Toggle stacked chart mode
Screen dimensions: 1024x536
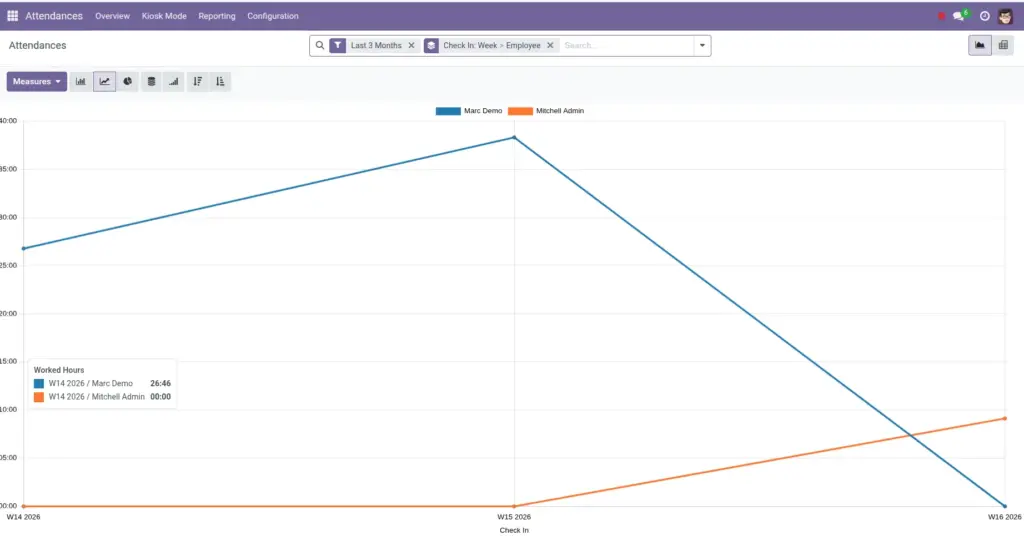[152, 82]
